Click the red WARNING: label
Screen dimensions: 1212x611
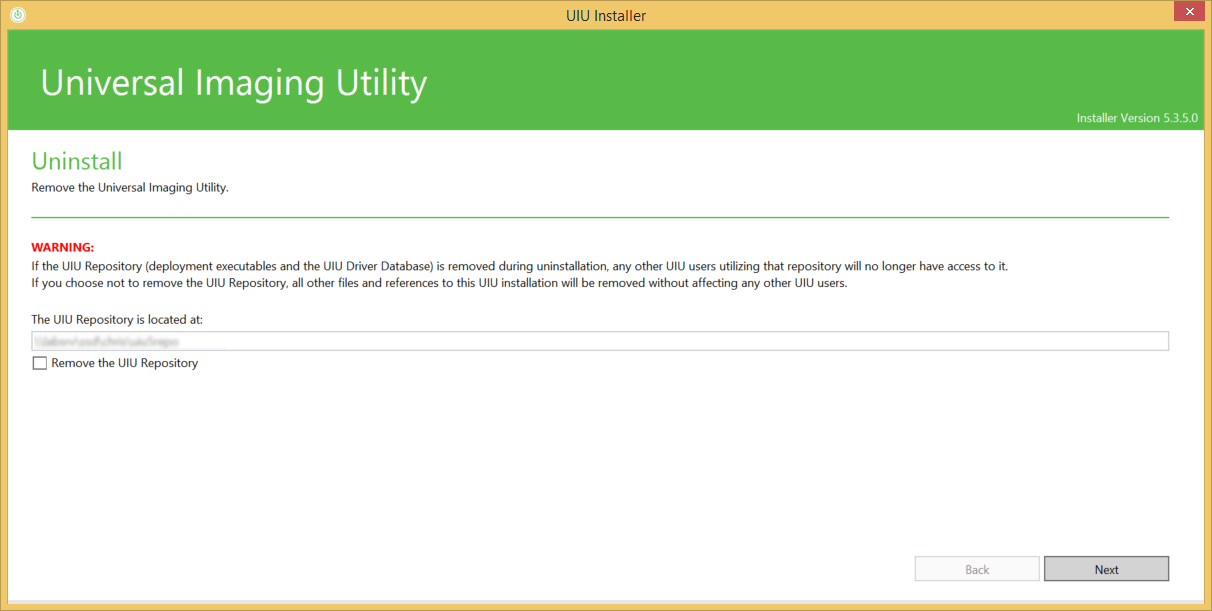coord(62,247)
